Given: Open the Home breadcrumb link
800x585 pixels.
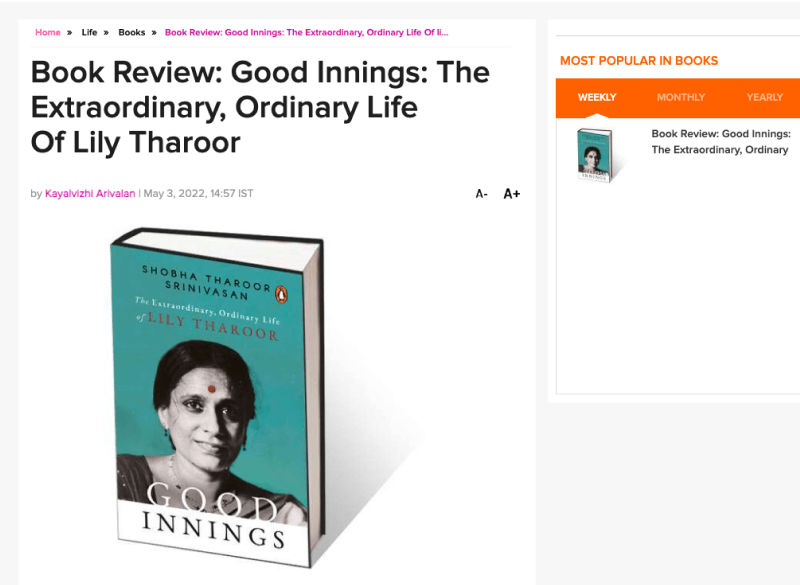Looking at the screenshot, I should click(48, 32).
